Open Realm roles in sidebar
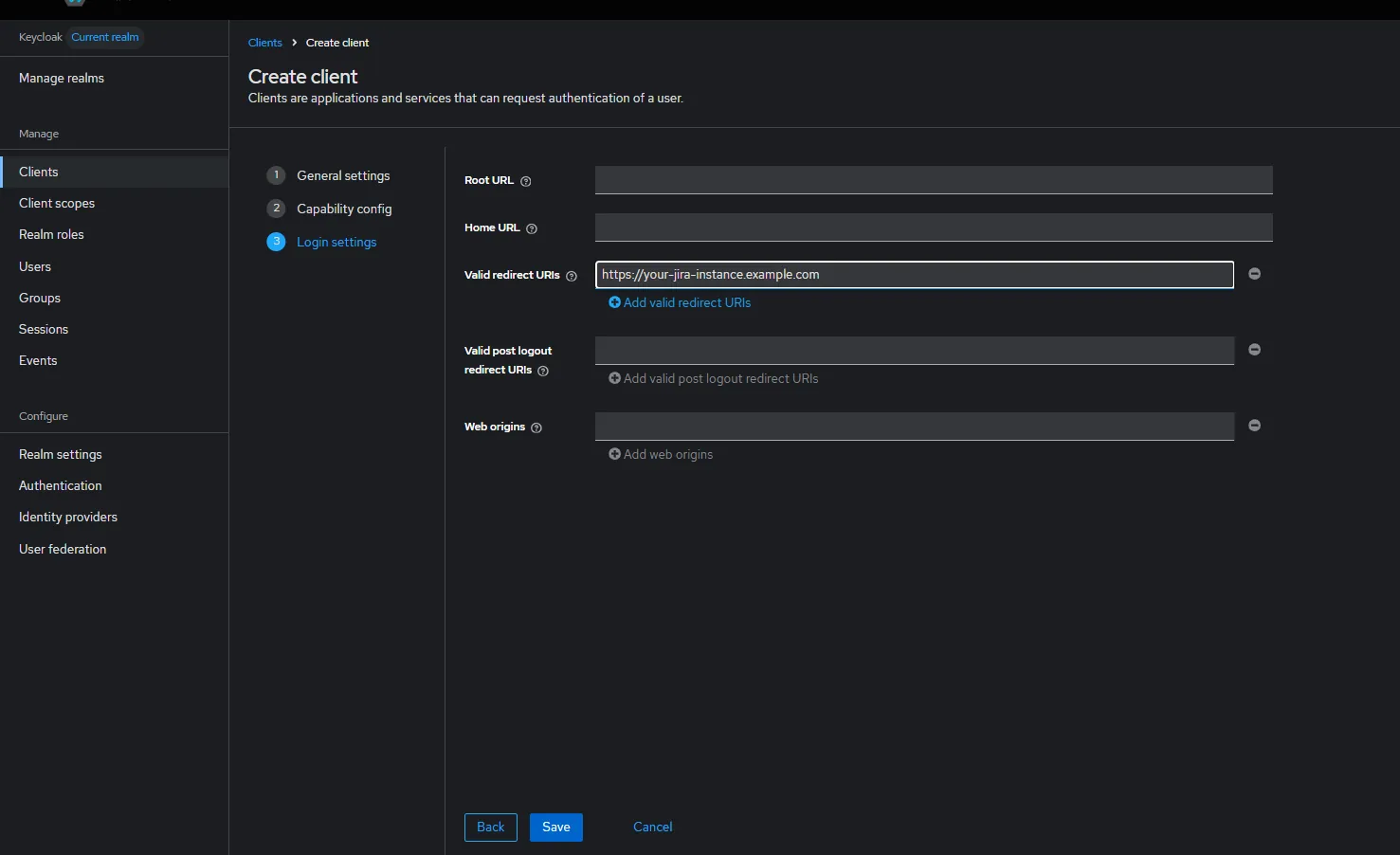Viewport: 1400px width, 855px height. point(114,234)
